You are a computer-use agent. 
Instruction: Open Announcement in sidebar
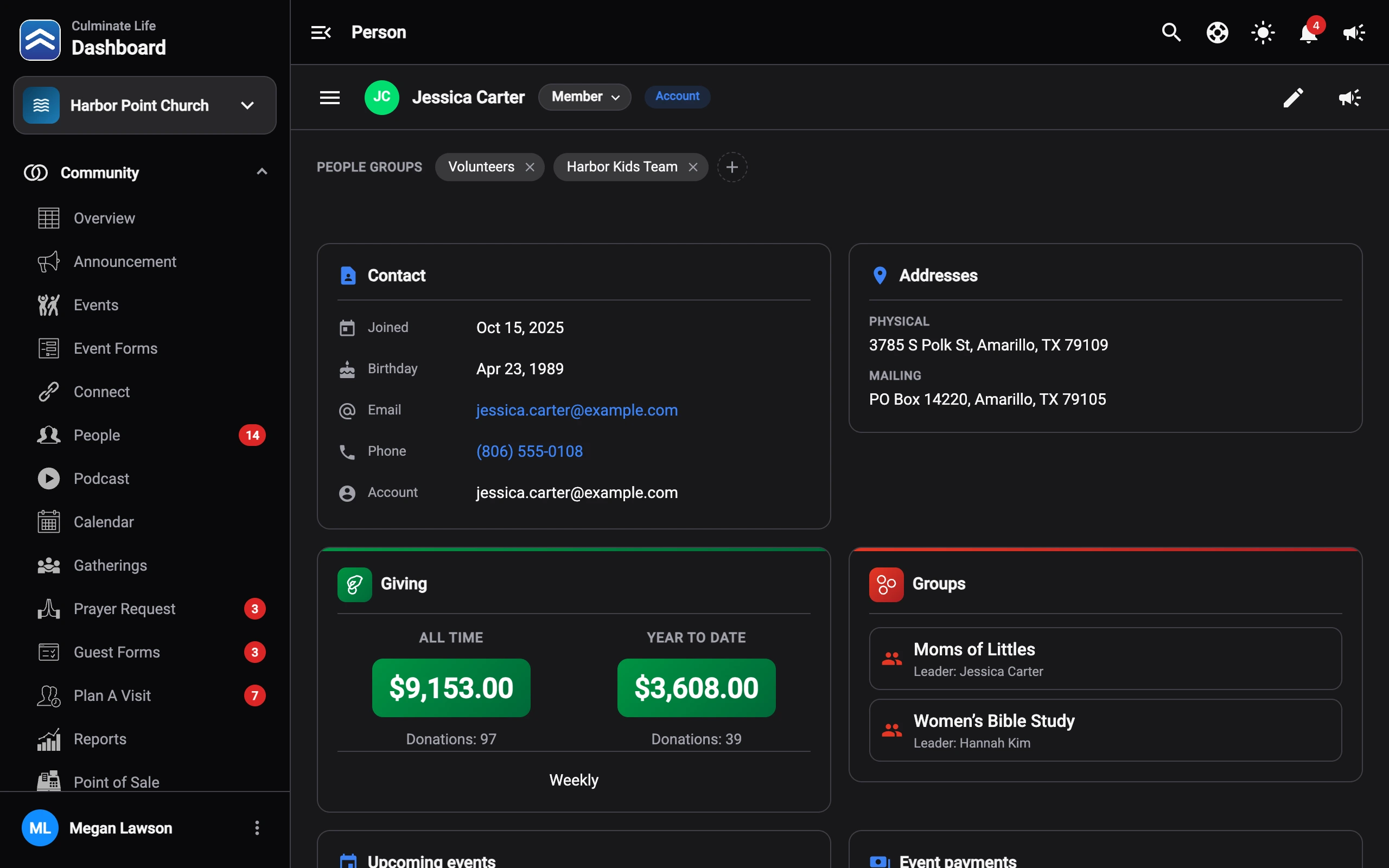[145, 261]
